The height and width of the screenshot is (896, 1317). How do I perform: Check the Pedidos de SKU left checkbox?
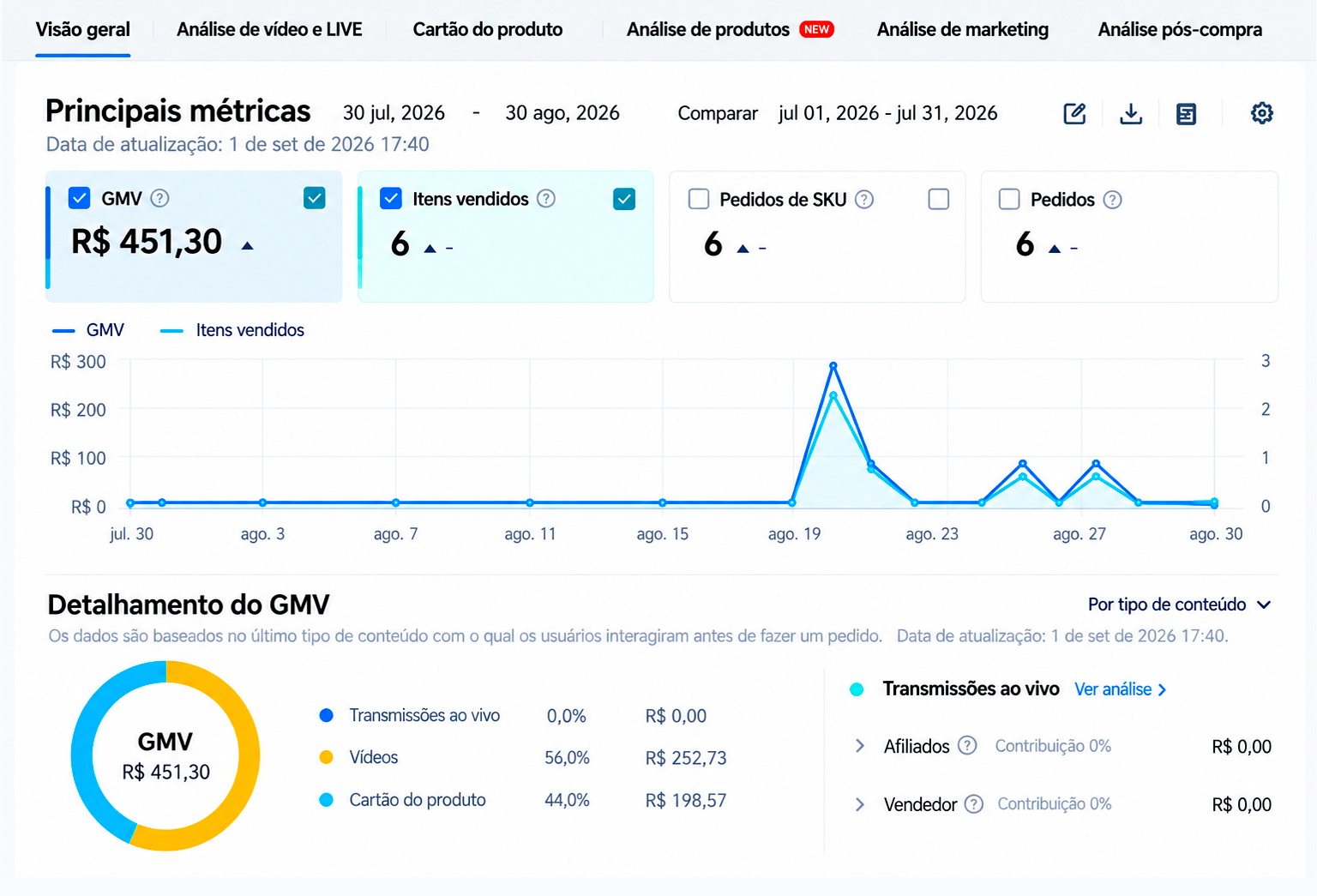point(699,199)
